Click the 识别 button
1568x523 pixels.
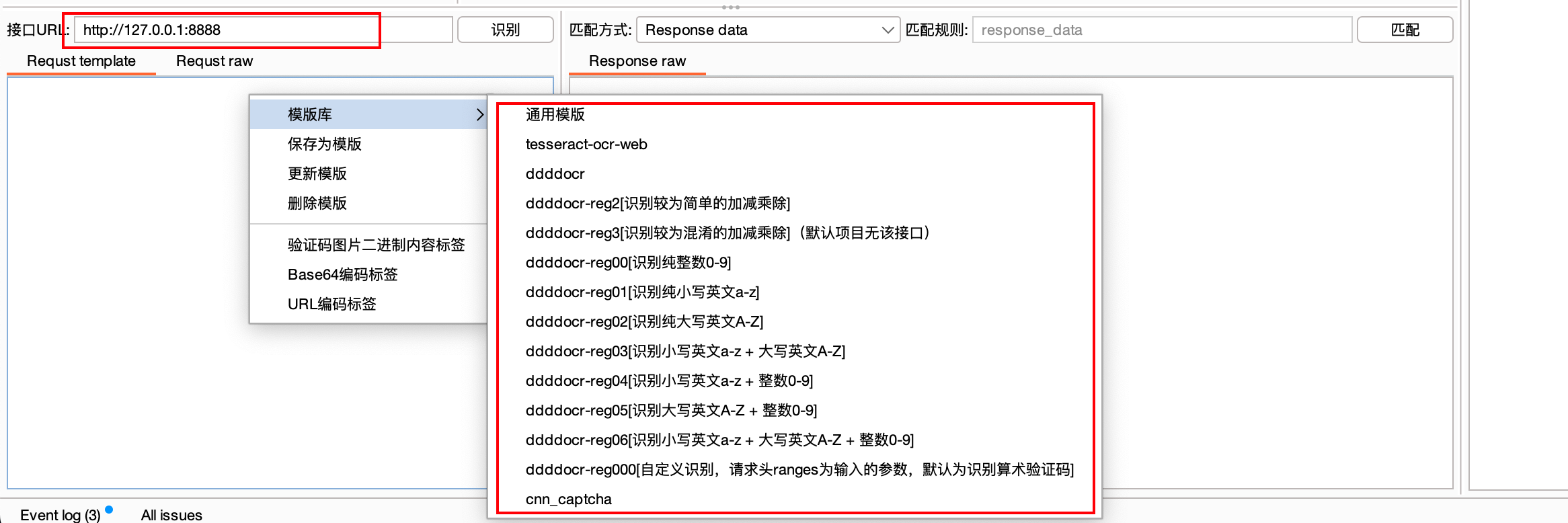coord(506,30)
